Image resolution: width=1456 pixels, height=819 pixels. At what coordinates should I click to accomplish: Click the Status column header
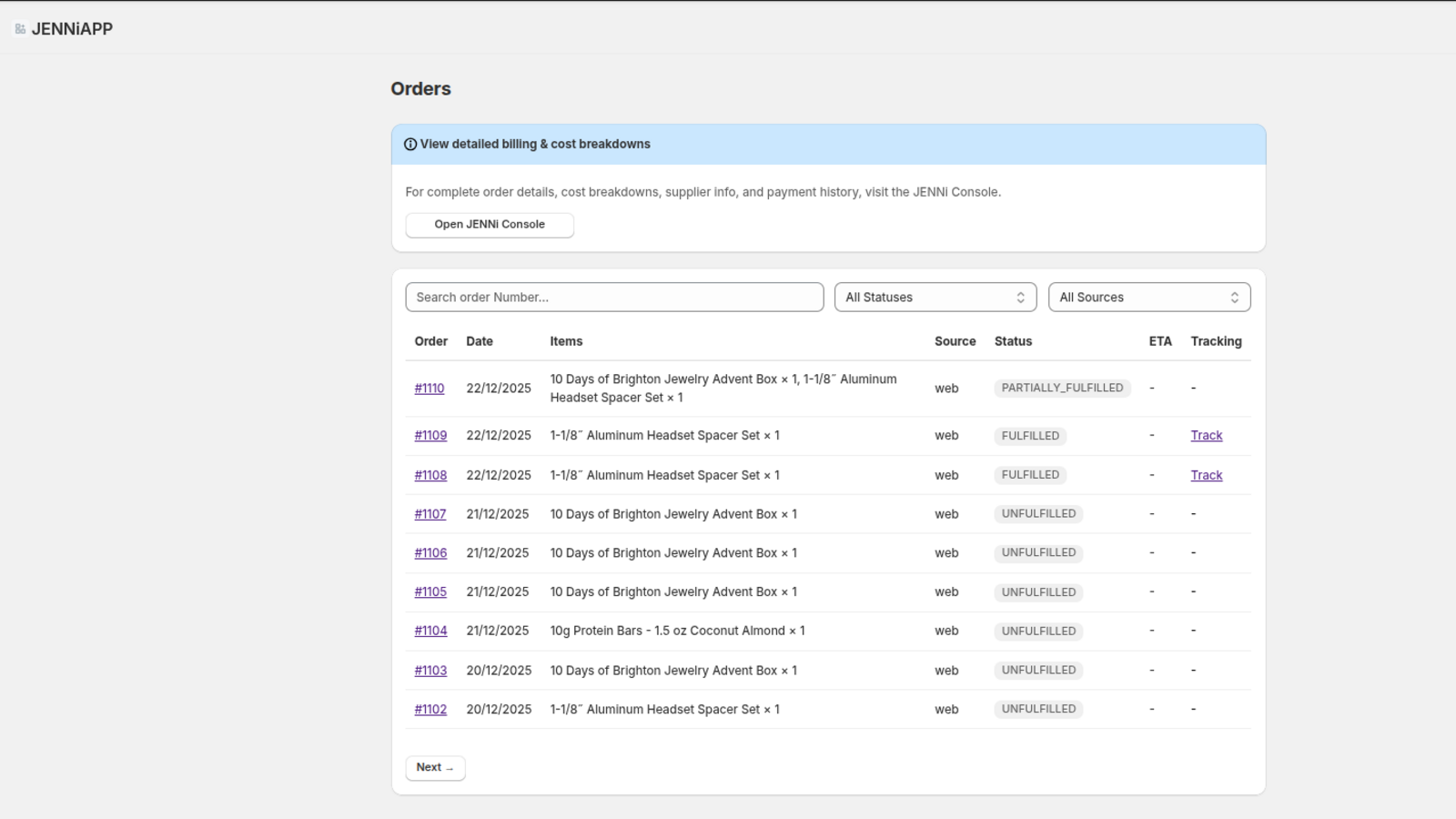(x=1013, y=341)
